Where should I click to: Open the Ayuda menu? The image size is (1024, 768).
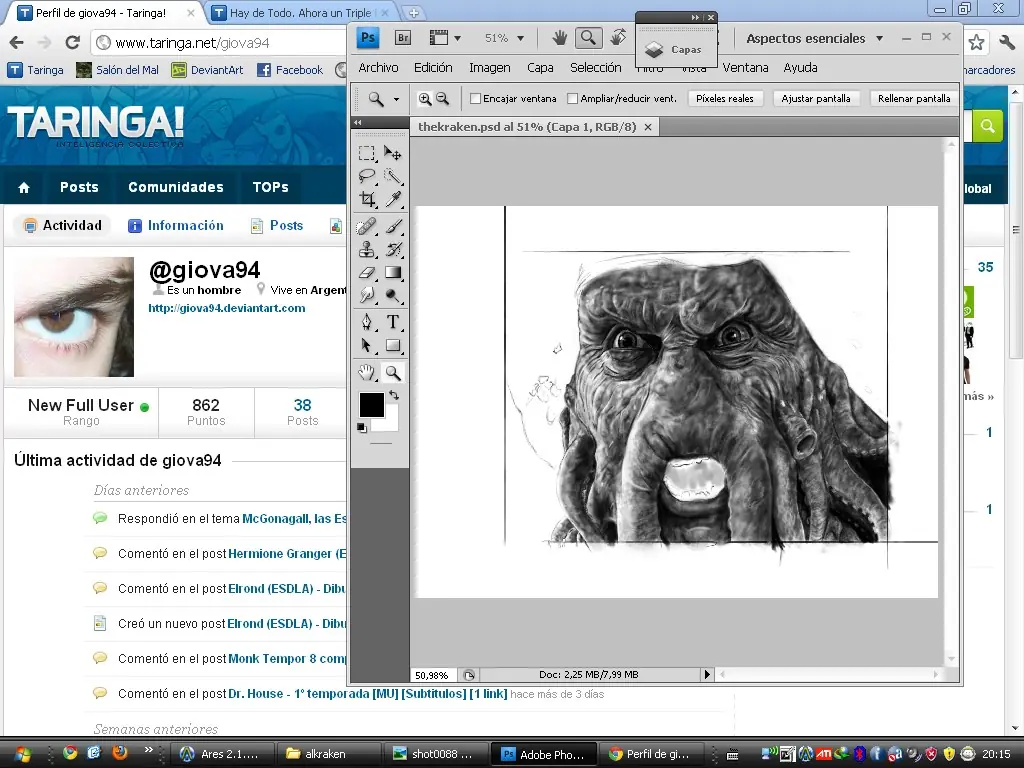[801, 67]
